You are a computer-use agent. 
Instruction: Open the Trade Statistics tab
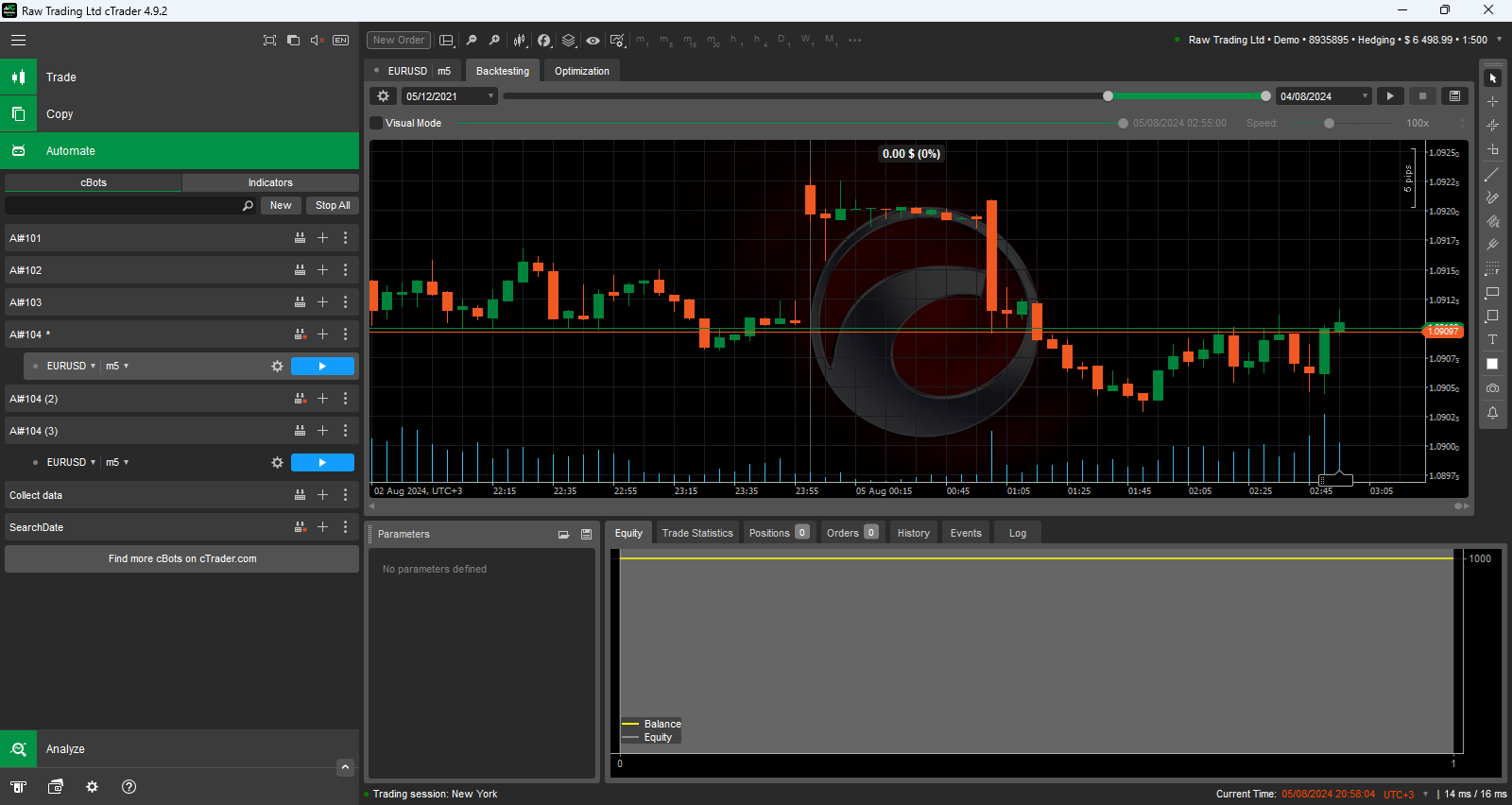[697, 533]
